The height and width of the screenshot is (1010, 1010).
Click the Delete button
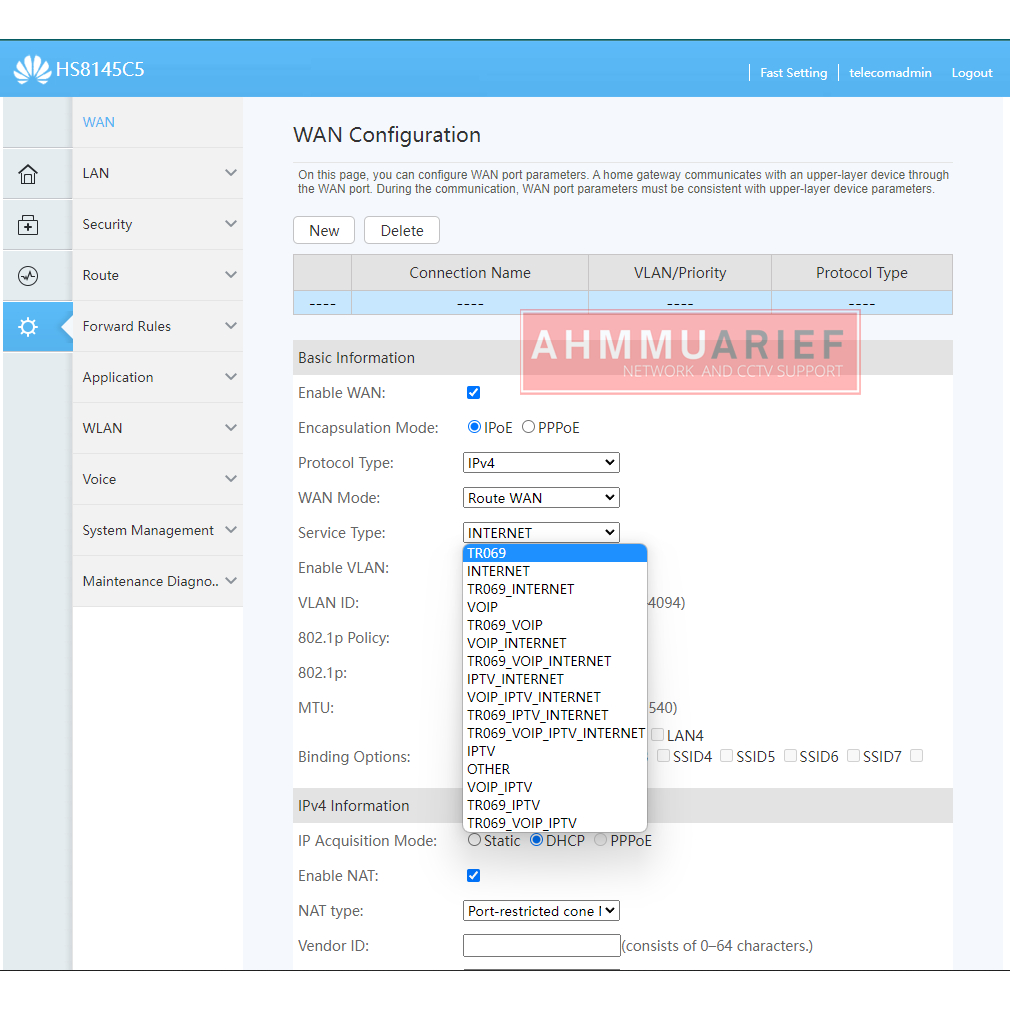[402, 231]
